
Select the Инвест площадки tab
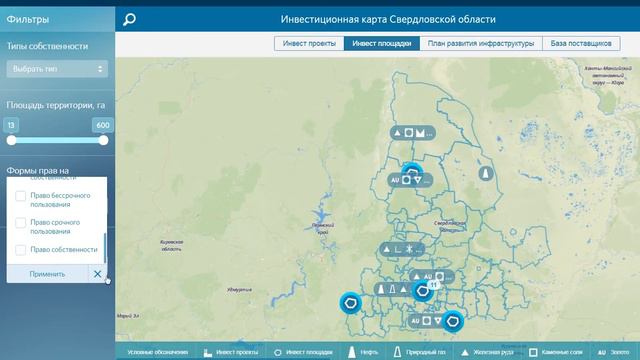click(382, 43)
